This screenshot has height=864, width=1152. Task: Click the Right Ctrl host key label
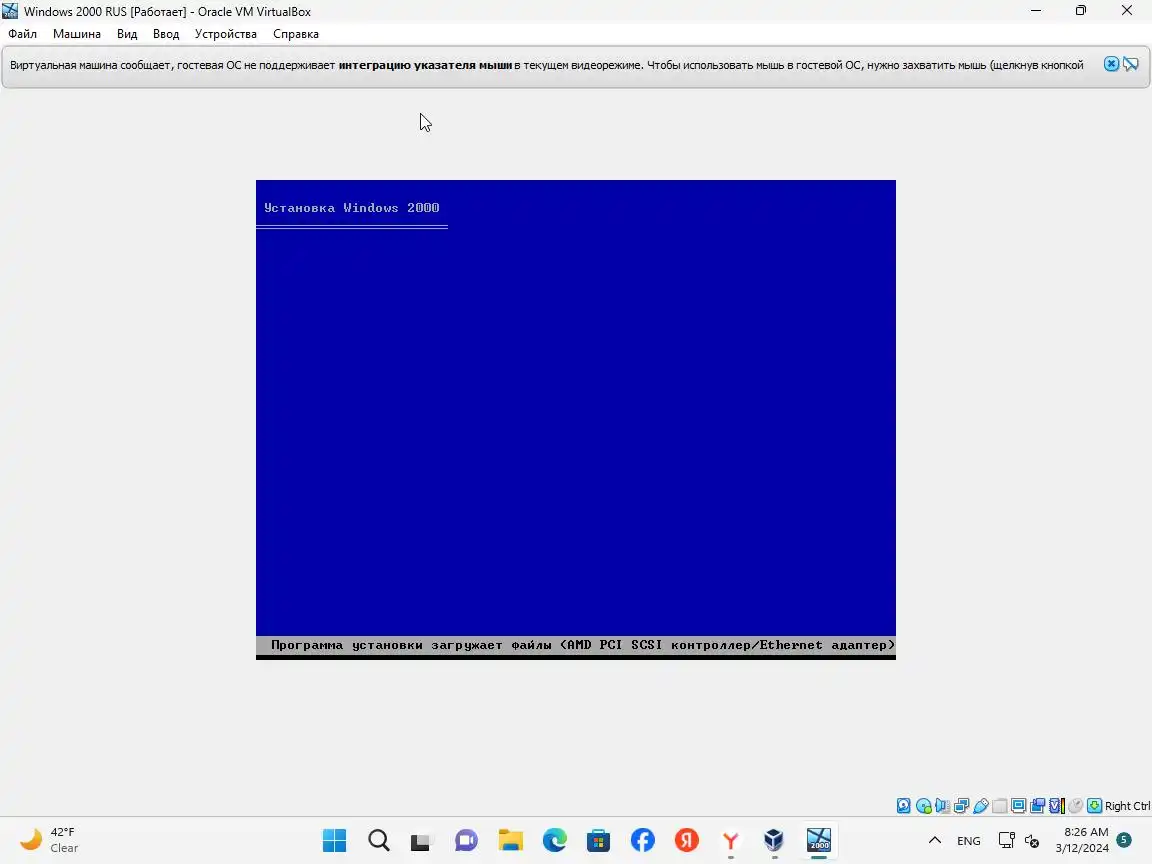pyautogui.click(x=1128, y=806)
